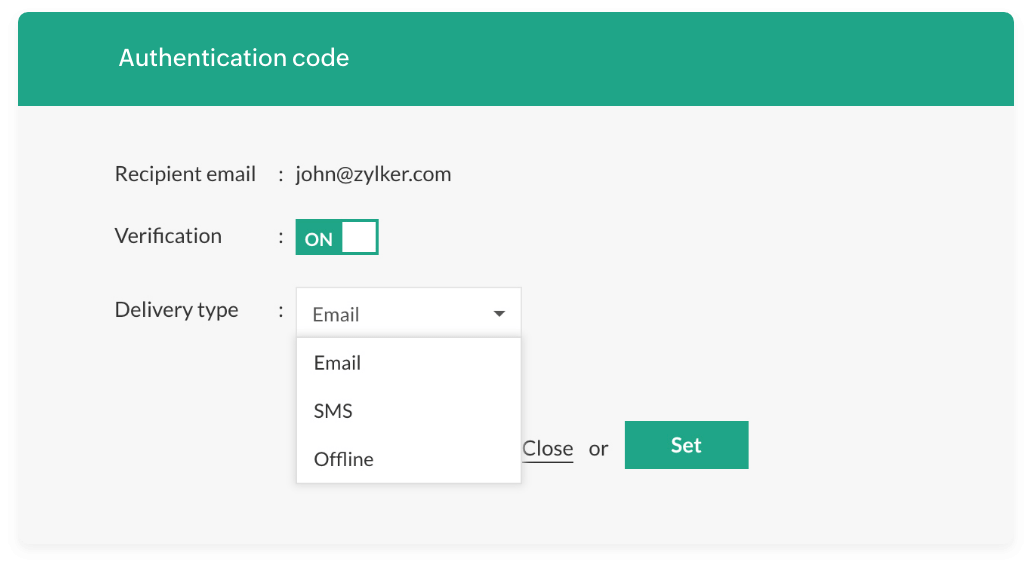Click the Delivery type dropdown arrow
Image resolution: width=1032 pixels, height=568 pixels.
point(499,314)
